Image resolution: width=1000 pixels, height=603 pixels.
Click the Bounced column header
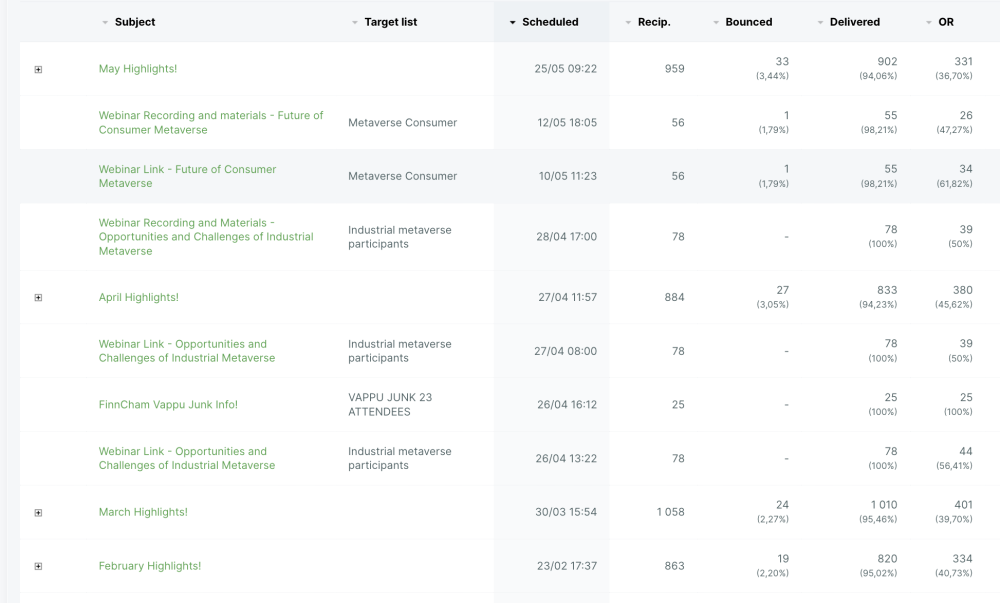point(748,22)
